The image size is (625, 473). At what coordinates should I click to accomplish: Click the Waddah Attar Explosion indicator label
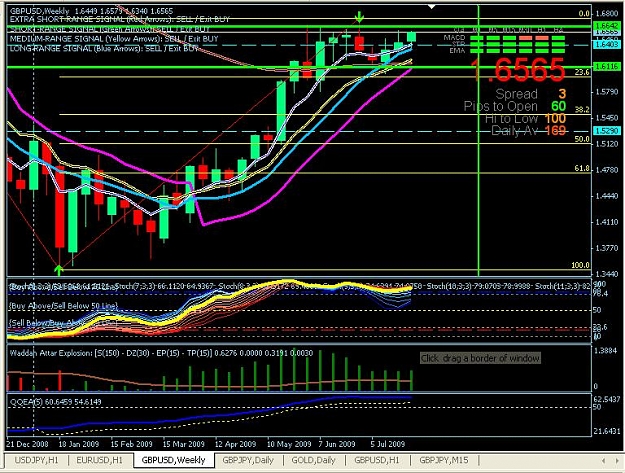161,353
